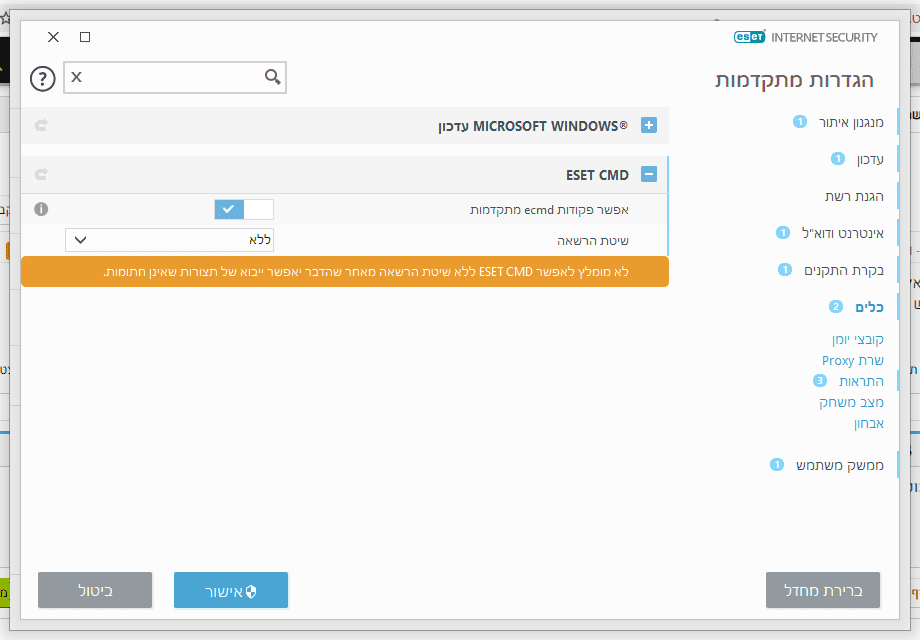Click inside the settings search field
Viewport: 920px width, 640px height.
click(x=174, y=77)
